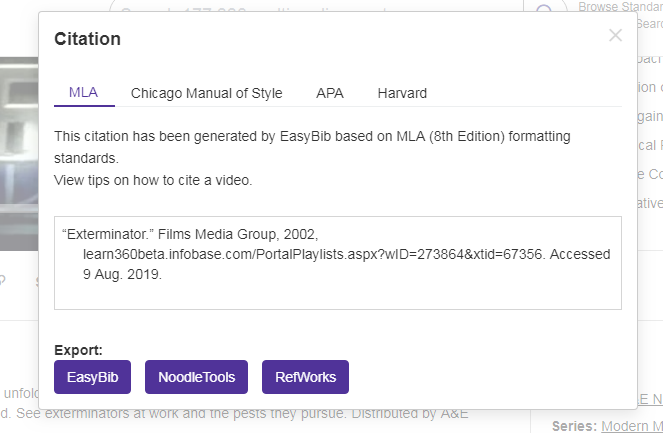
Task: Click the EasyBib MLA 8th Edition notice text
Action: [312, 147]
